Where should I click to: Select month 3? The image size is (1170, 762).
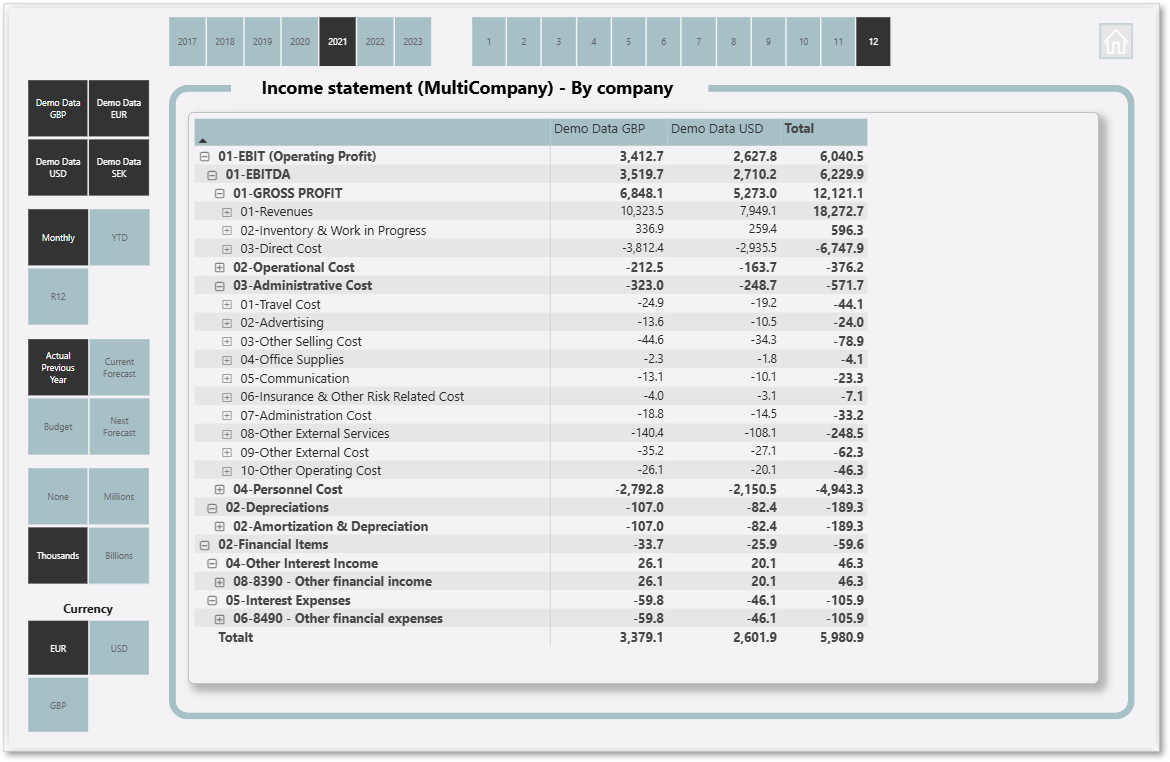coord(559,42)
